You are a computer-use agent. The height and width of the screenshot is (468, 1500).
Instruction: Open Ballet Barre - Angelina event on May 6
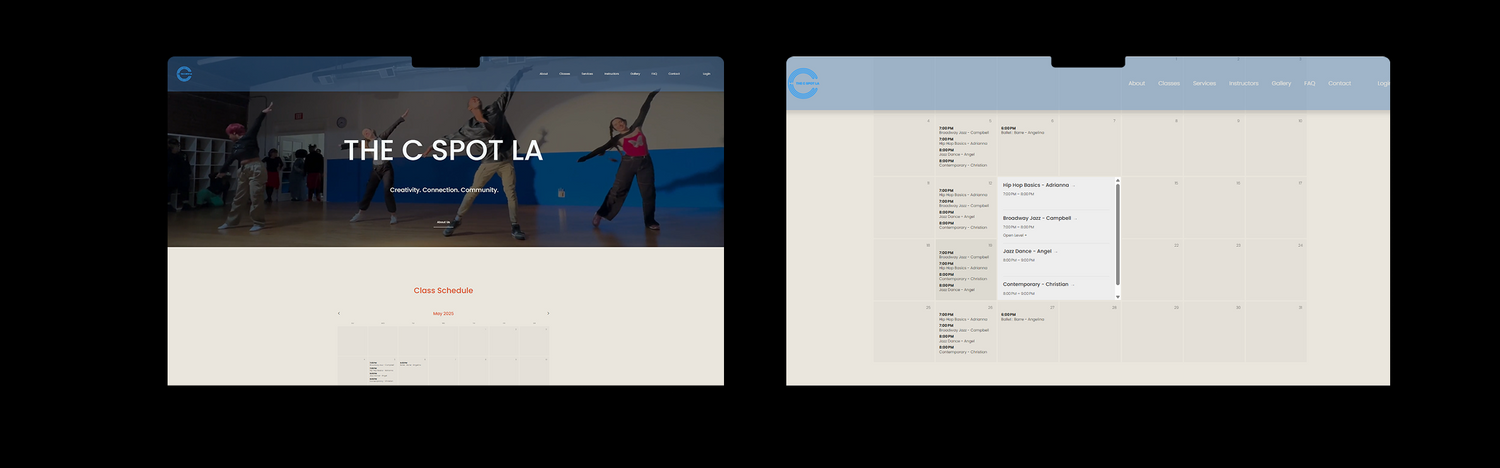tap(1023, 131)
